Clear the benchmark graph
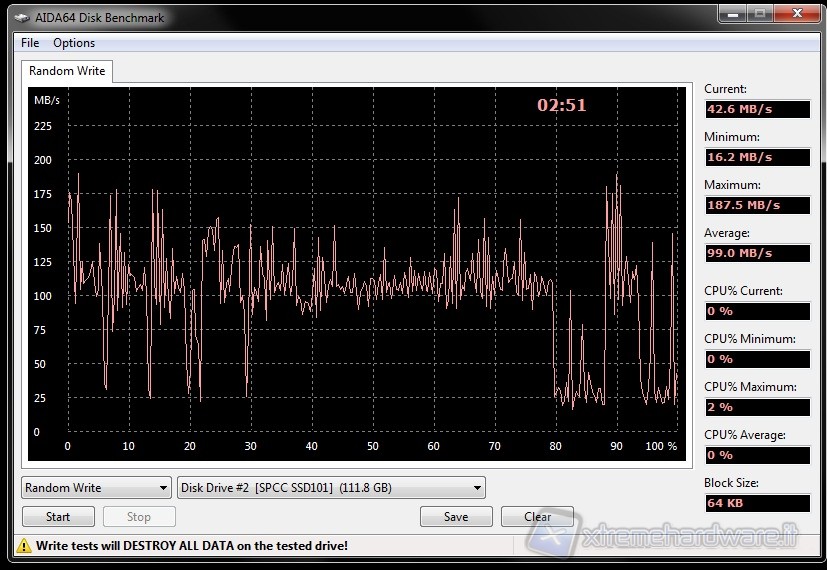Viewport: 827px width, 570px height. click(x=537, y=517)
